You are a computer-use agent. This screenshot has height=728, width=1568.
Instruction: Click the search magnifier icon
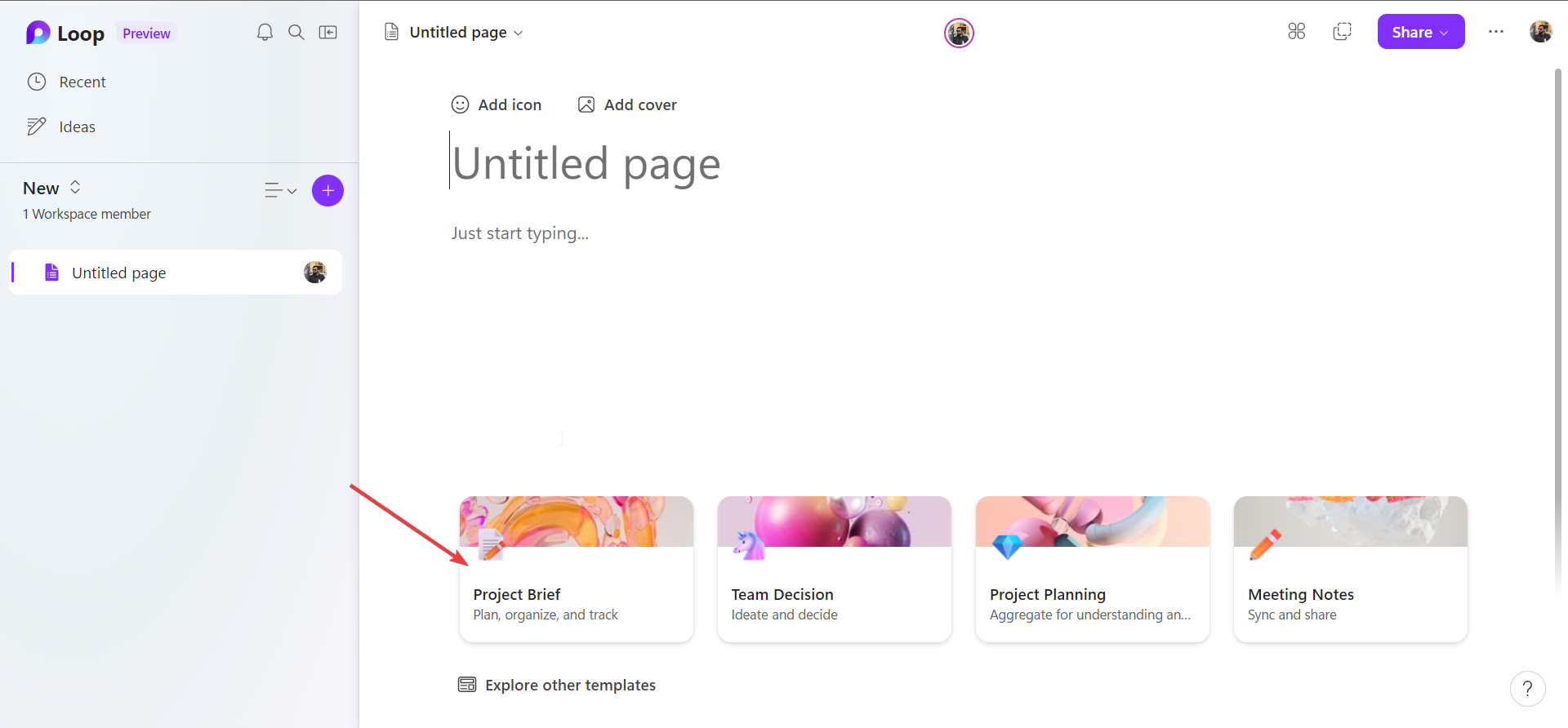(x=296, y=33)
